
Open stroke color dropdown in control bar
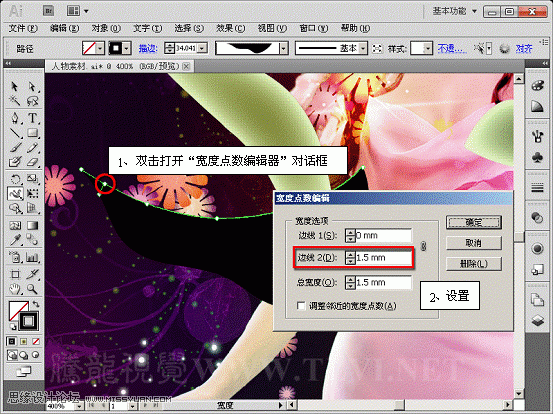[127, 48]
